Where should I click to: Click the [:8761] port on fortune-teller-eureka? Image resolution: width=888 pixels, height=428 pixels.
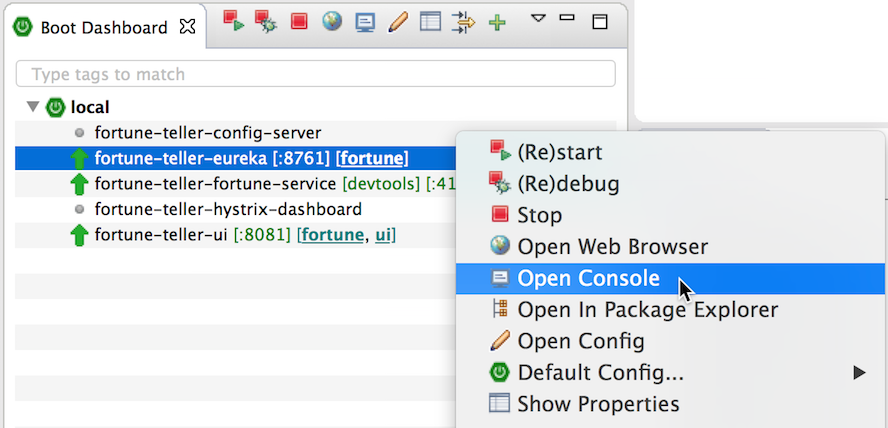click(x=302, y=159)
